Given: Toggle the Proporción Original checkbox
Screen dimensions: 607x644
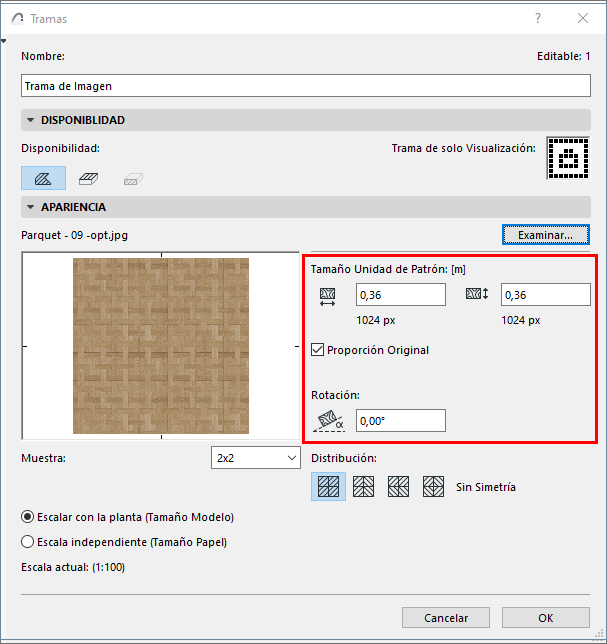Looking at the screenshot, I should [317, 350].
